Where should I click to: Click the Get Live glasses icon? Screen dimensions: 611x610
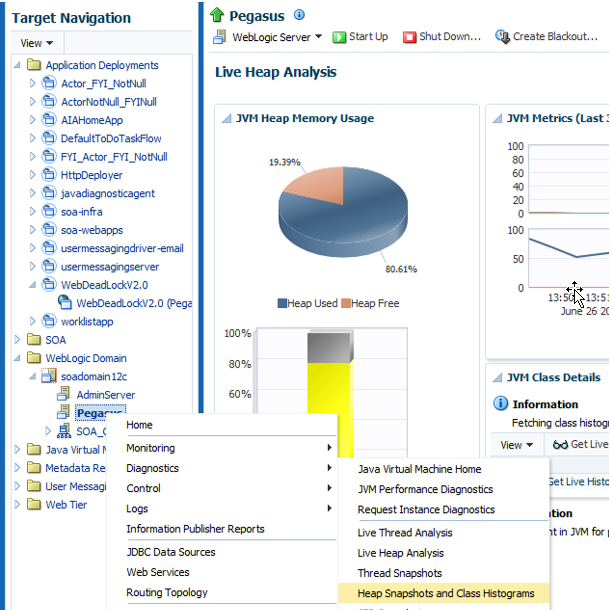pos(560,444)
